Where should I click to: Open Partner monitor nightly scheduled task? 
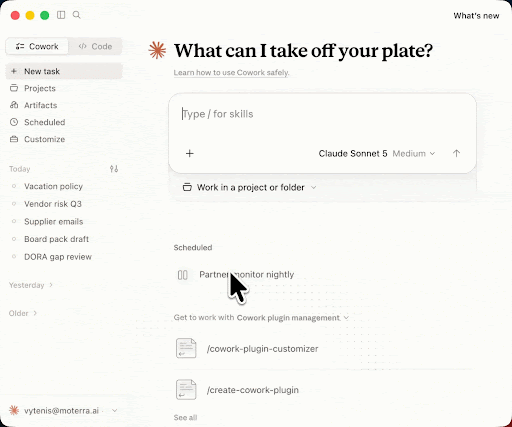click(x=247, y=275)
